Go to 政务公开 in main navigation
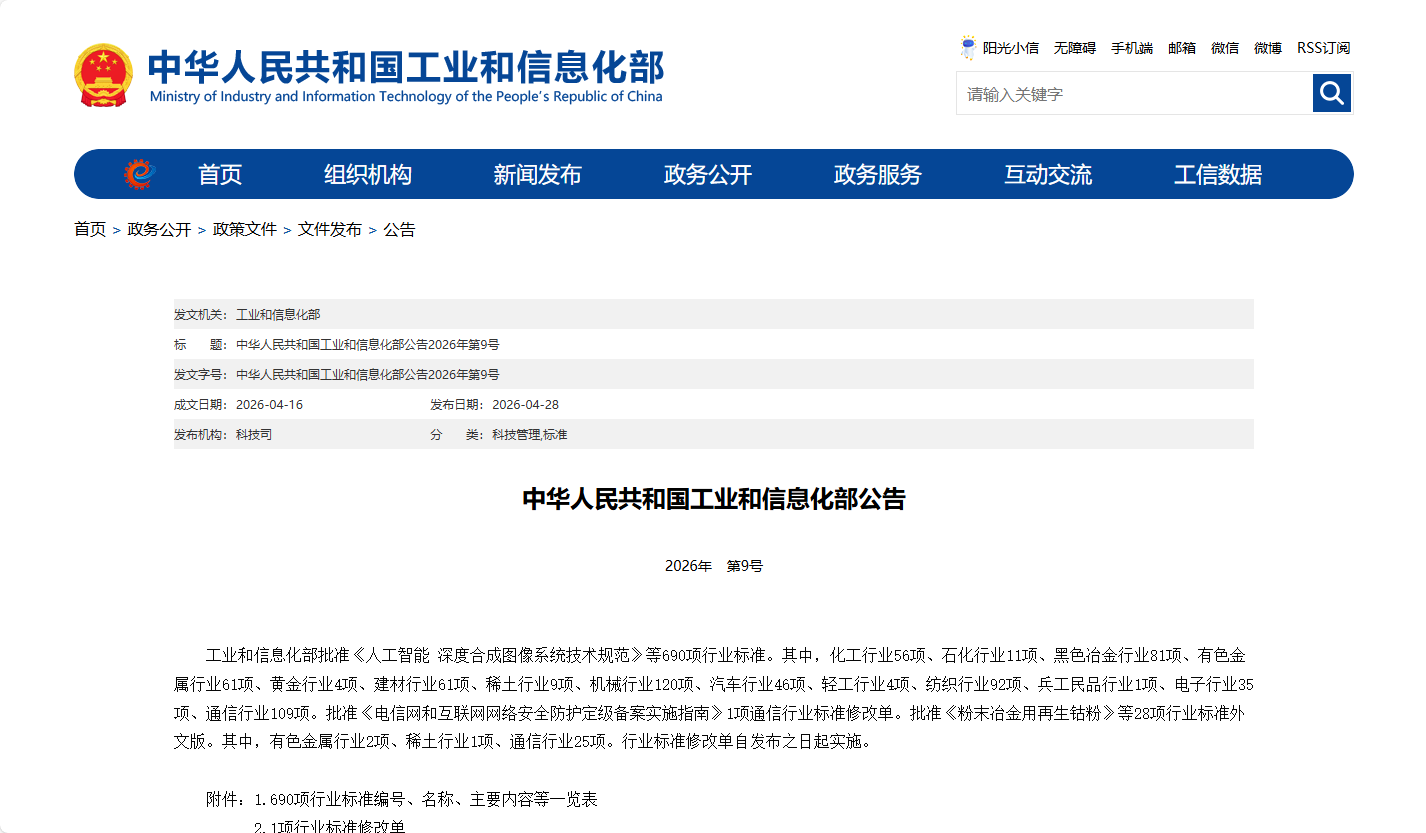1426x833 pixels. [708, 175]
